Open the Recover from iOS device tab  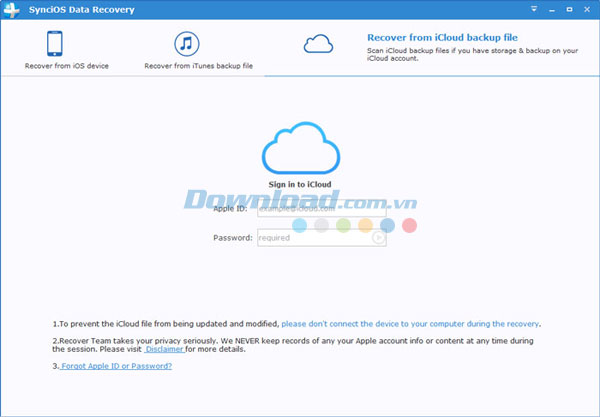point(67,48)
